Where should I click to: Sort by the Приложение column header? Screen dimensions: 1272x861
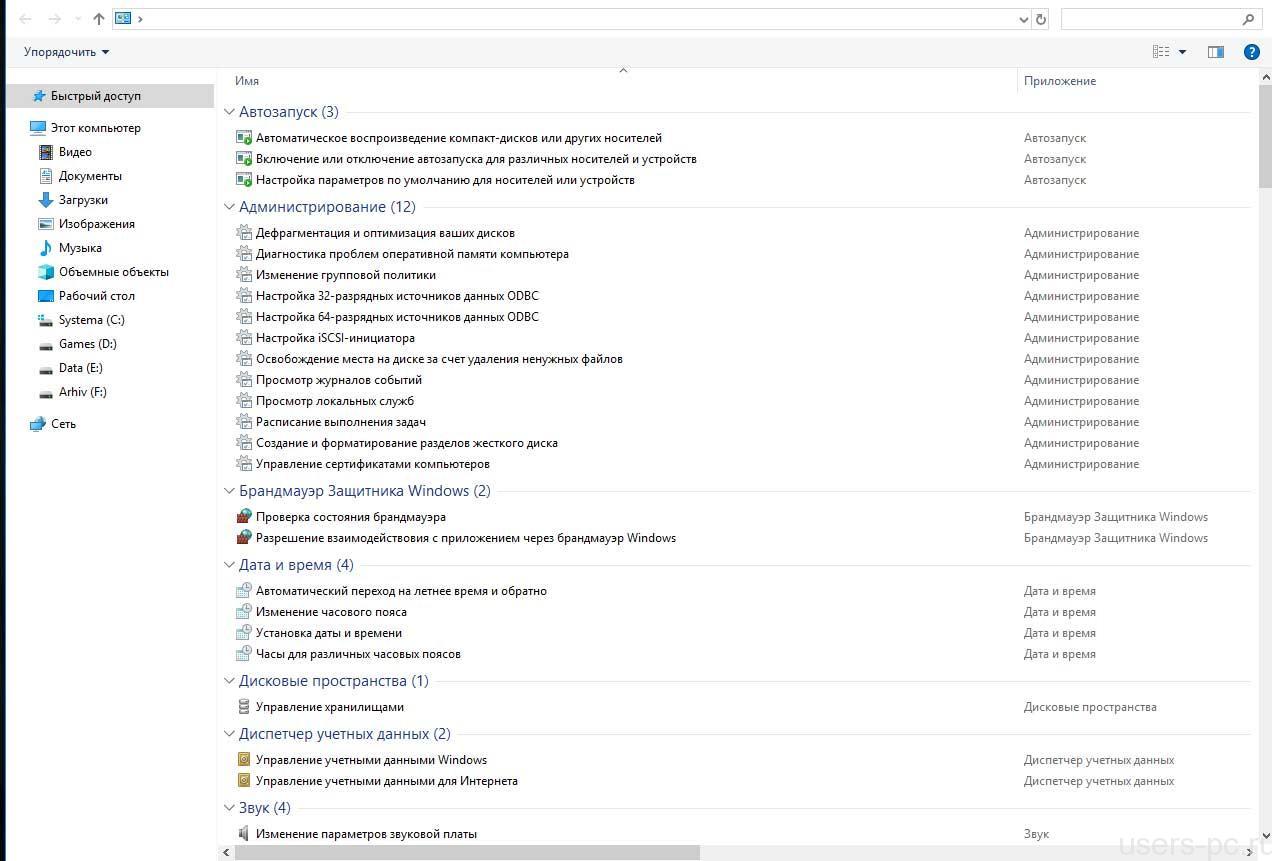pos(1059,81)
